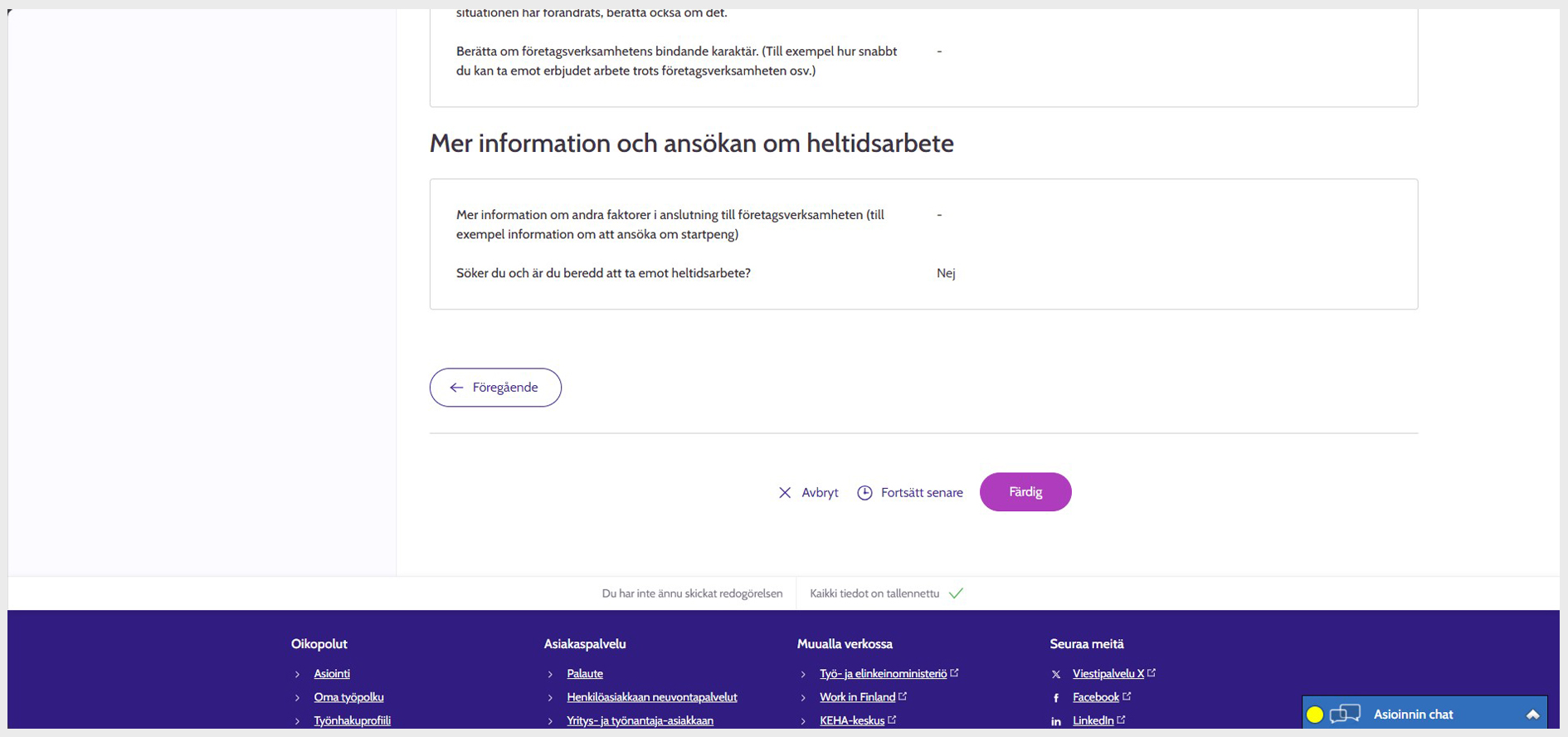Click heading 'Mer information och ansökan om heltidsarbete'

pos(691,144)
